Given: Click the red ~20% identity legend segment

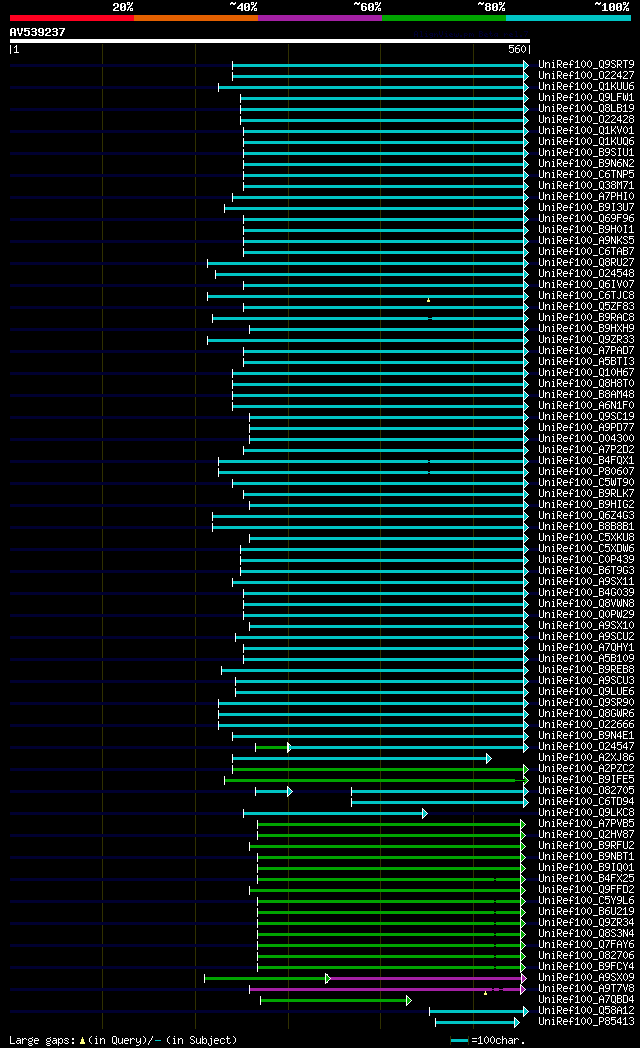Looking at the screenshot, I should pyautogui.click(x=71, y=18).
